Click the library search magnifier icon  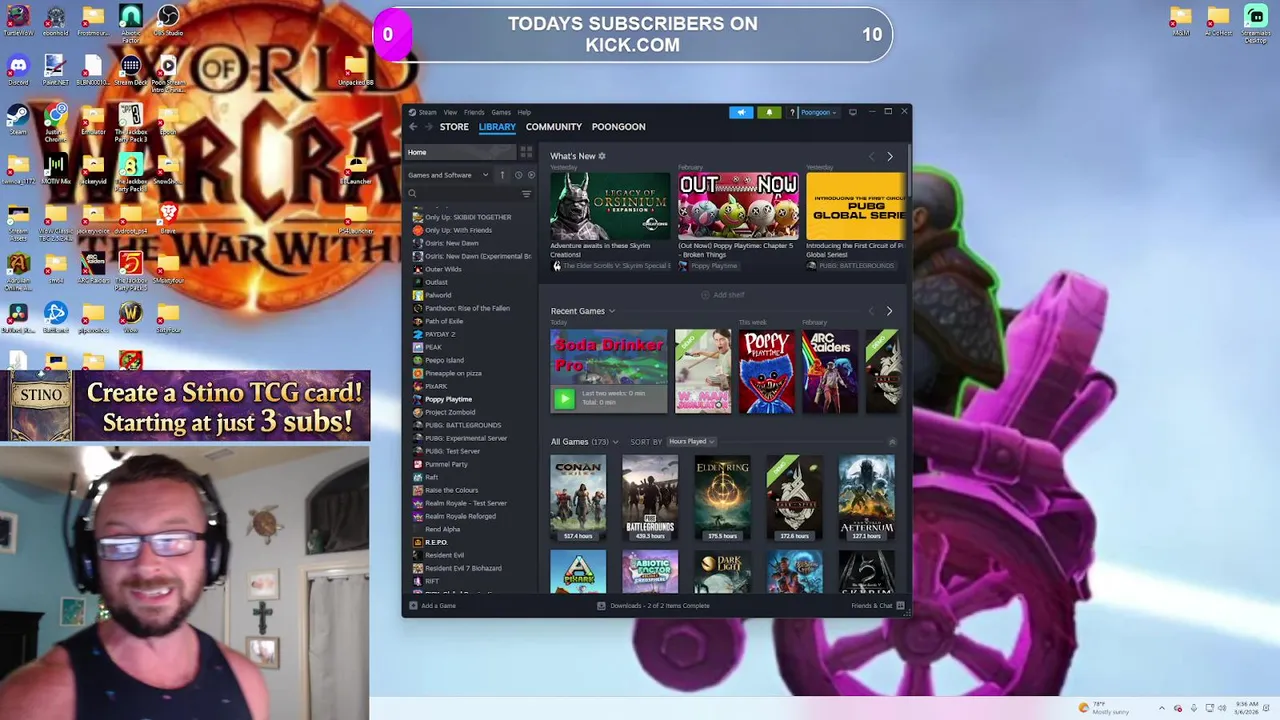pyautogui.click(x=412, y=193)
